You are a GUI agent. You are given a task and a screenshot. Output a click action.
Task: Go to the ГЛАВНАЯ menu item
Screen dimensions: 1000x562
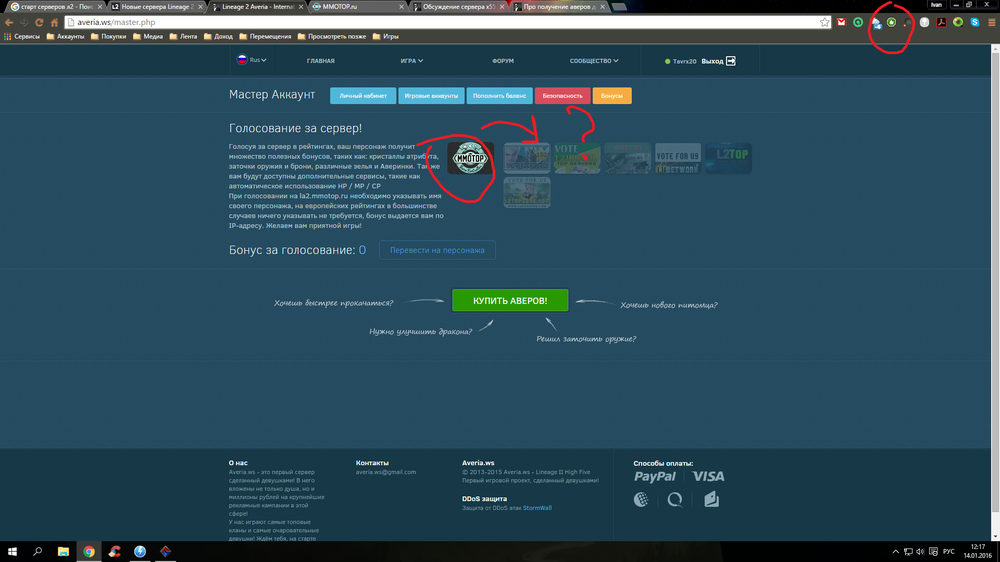click(320, 61)
